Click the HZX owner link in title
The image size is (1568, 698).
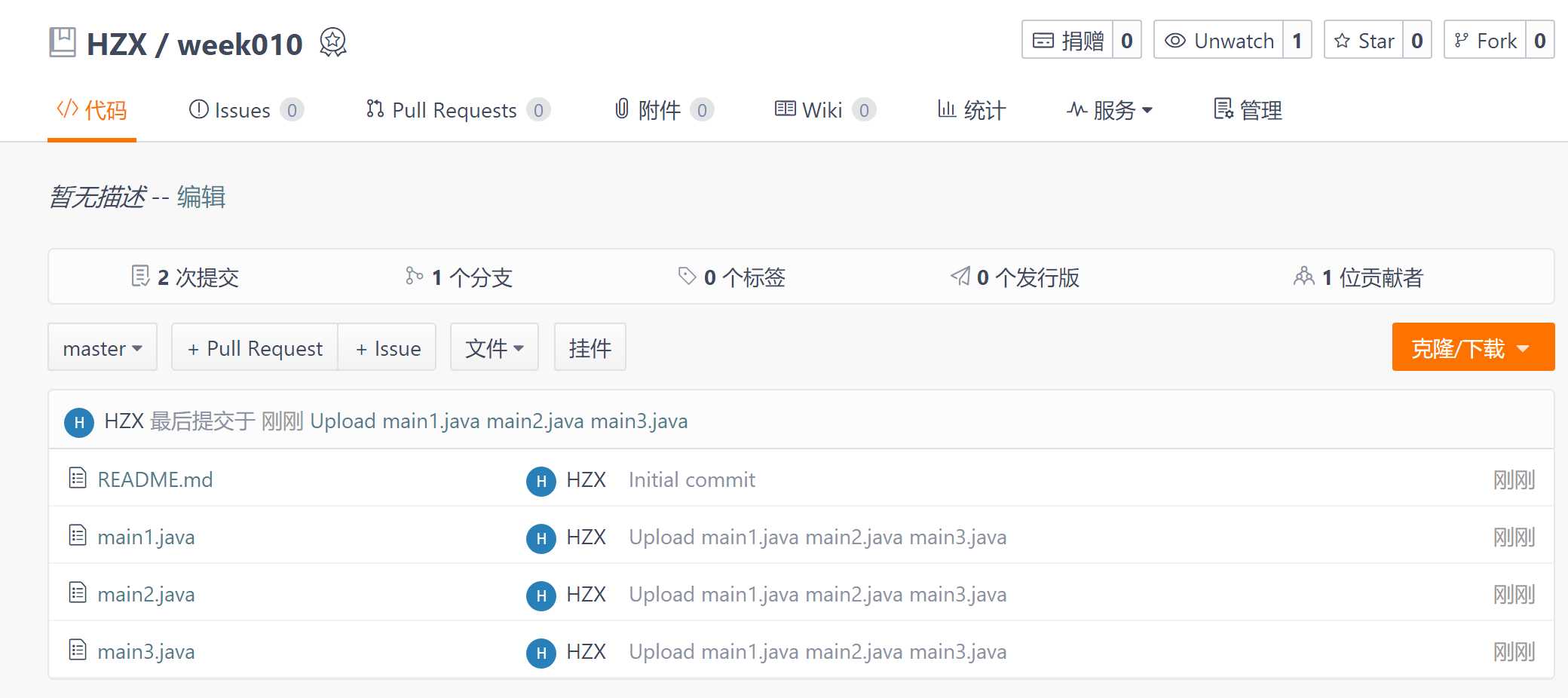[117, 44]
